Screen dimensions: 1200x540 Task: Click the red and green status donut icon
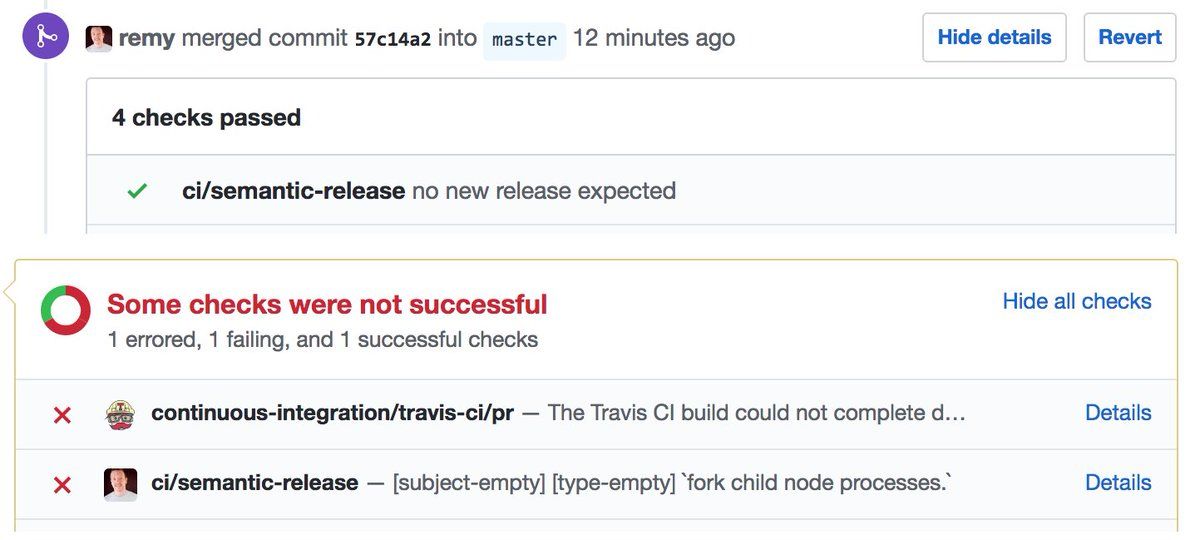coord(66,310)
